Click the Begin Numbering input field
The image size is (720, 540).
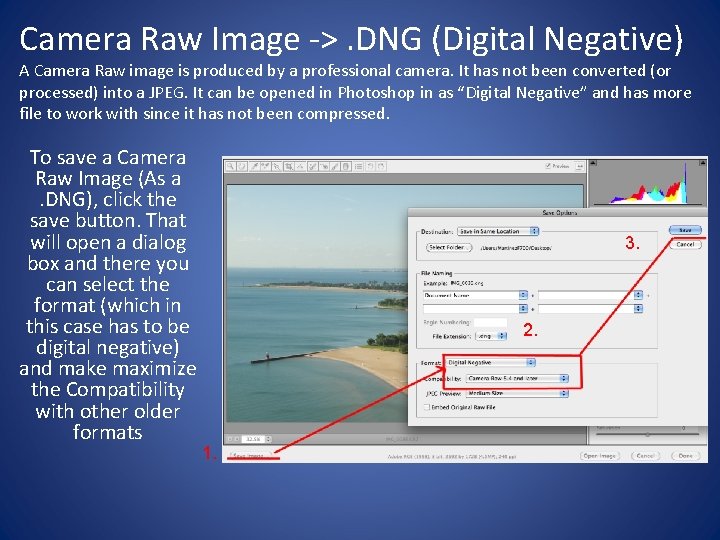click(490, 322)
